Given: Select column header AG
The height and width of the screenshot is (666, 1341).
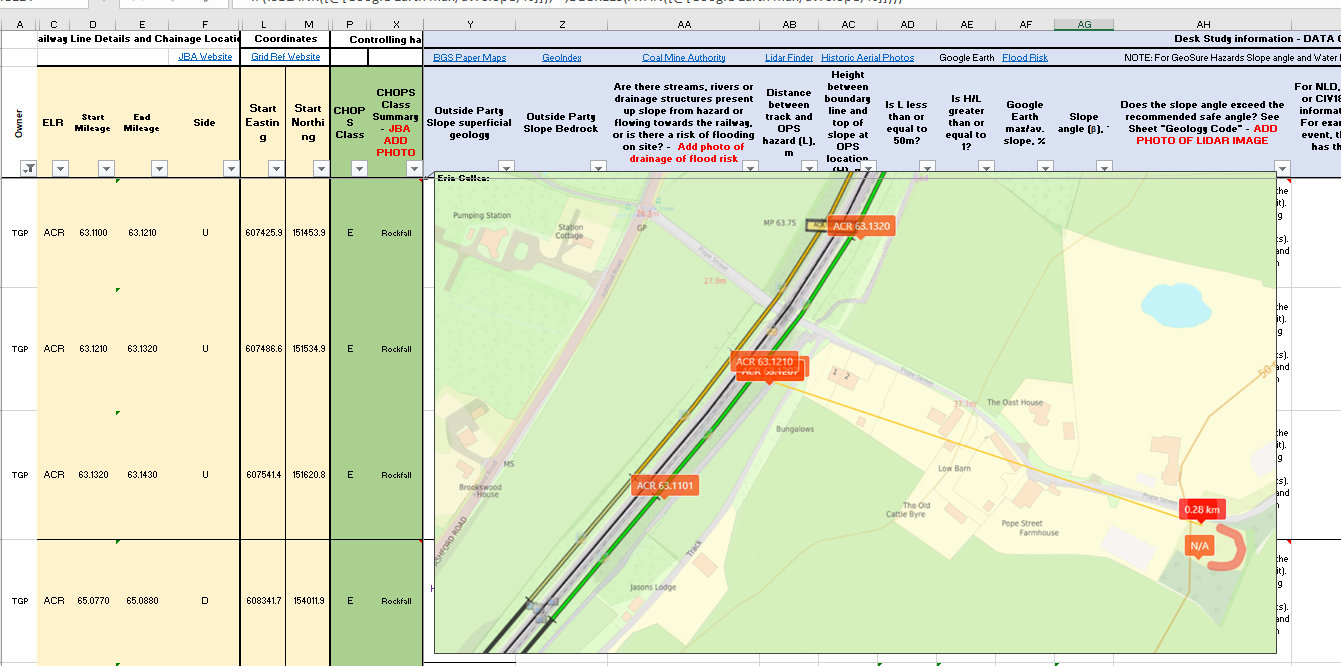Looking at the screenshot, I should tap(1085, 24).
